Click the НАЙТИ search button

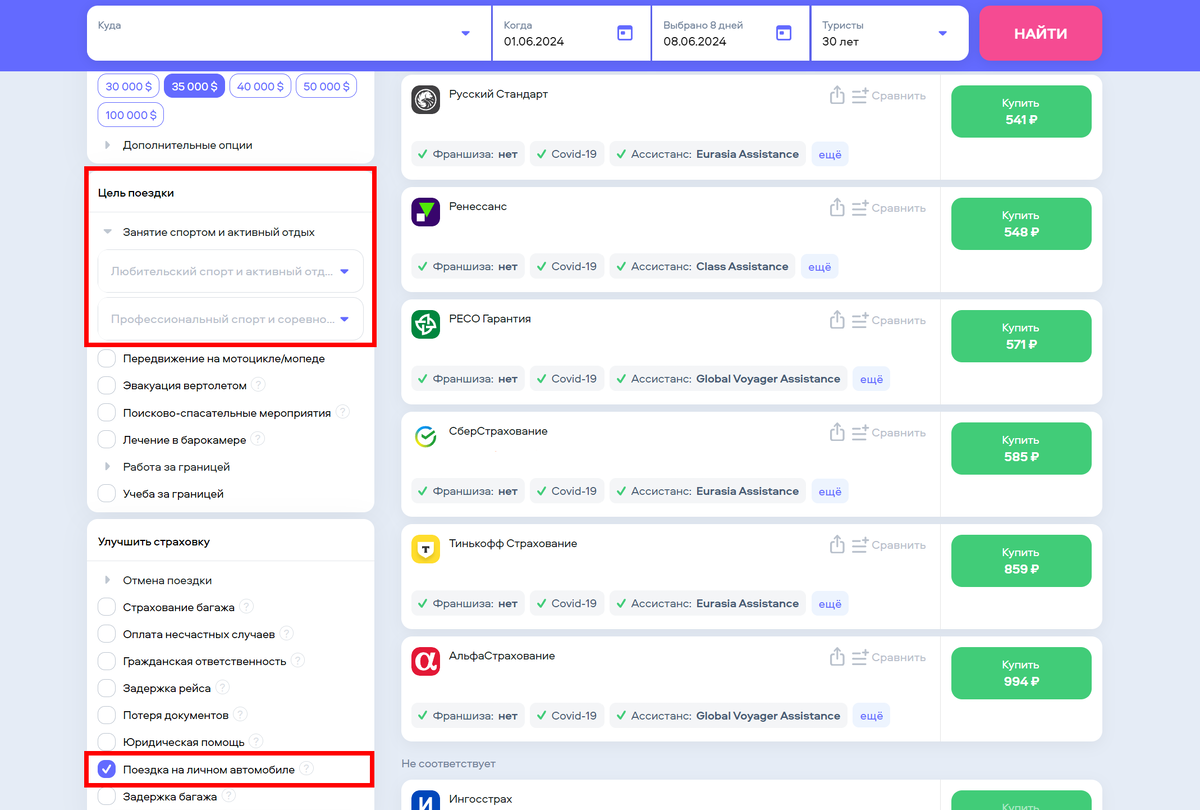[x=1040, y=33]
